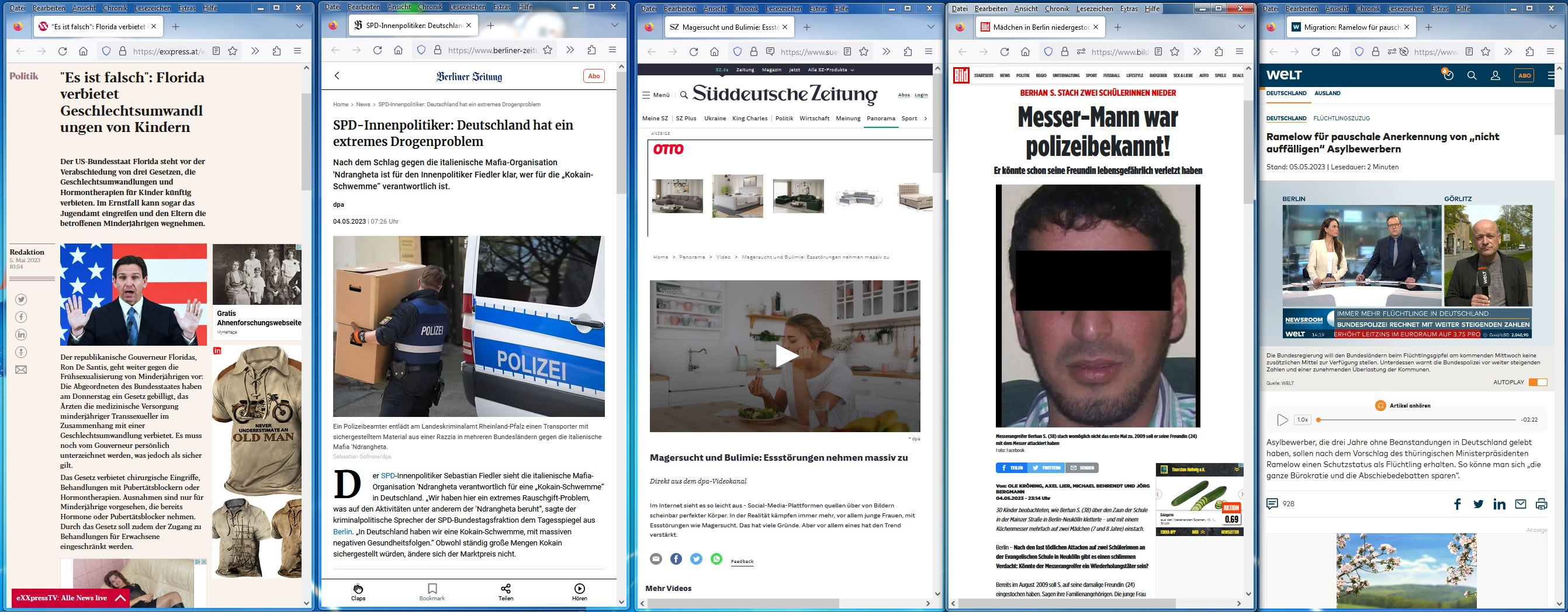Image resolution: width=1568 pixels, height=612 pixels.
Task: Play the WELT Artikel anhören audio
Action: click(1282, 420)
